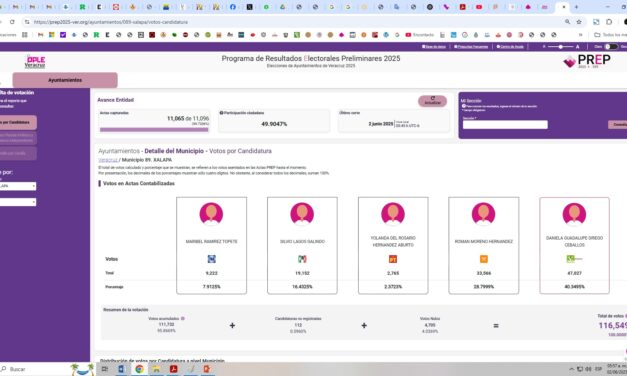Select 'Votos por Candidatura' in sidebar
The image size is (627, 376).
pos(18,122)
